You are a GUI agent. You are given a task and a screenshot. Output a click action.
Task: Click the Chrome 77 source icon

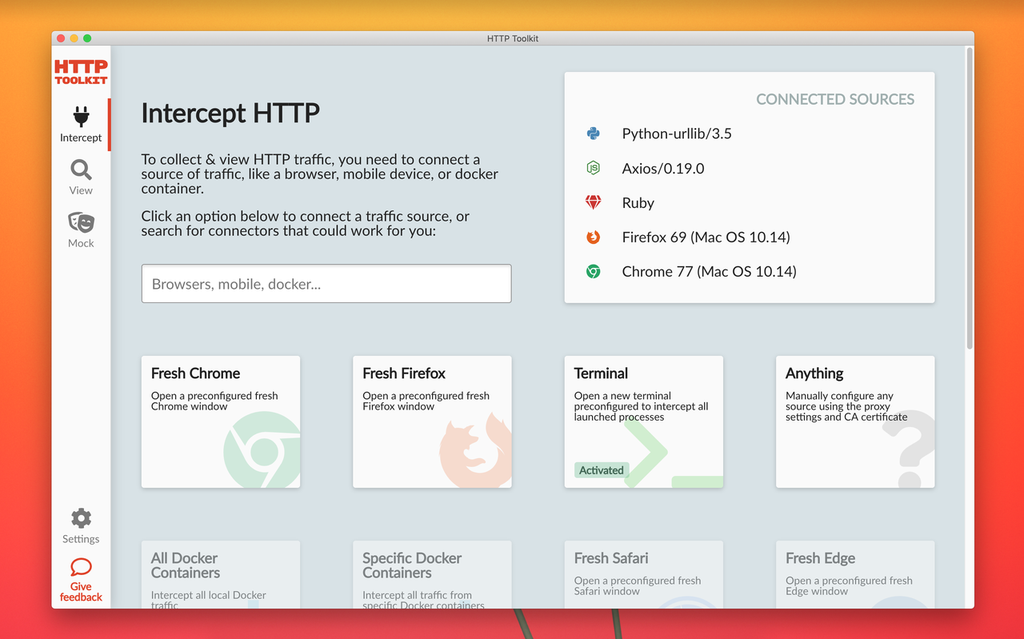(591, 271)
